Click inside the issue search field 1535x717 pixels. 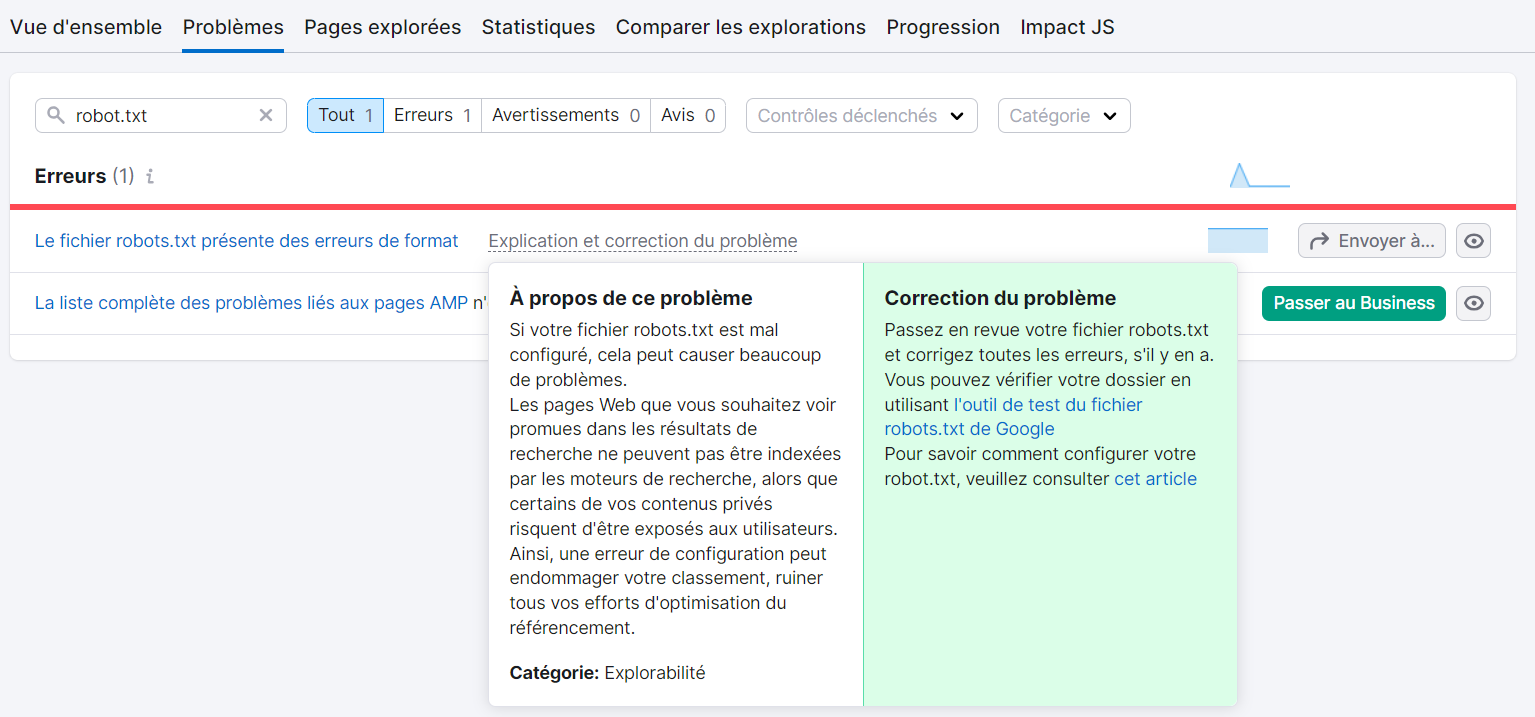[160, 115]
